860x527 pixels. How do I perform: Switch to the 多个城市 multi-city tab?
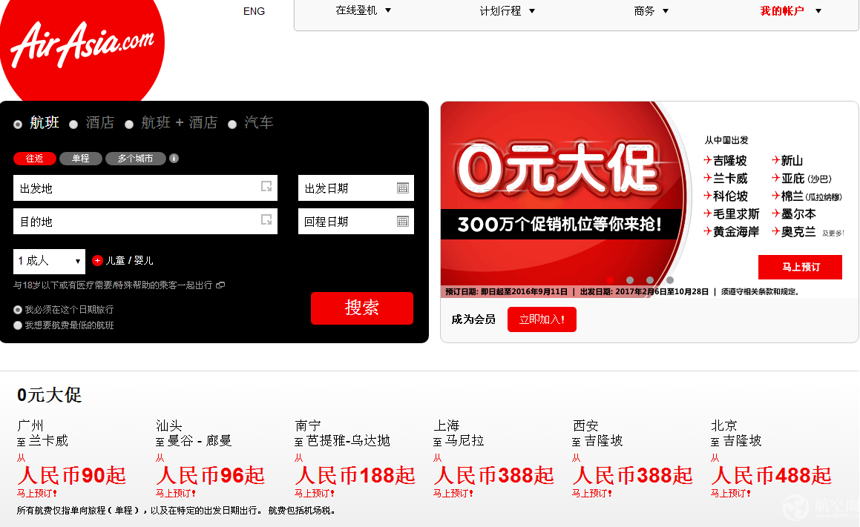point(135,158)
